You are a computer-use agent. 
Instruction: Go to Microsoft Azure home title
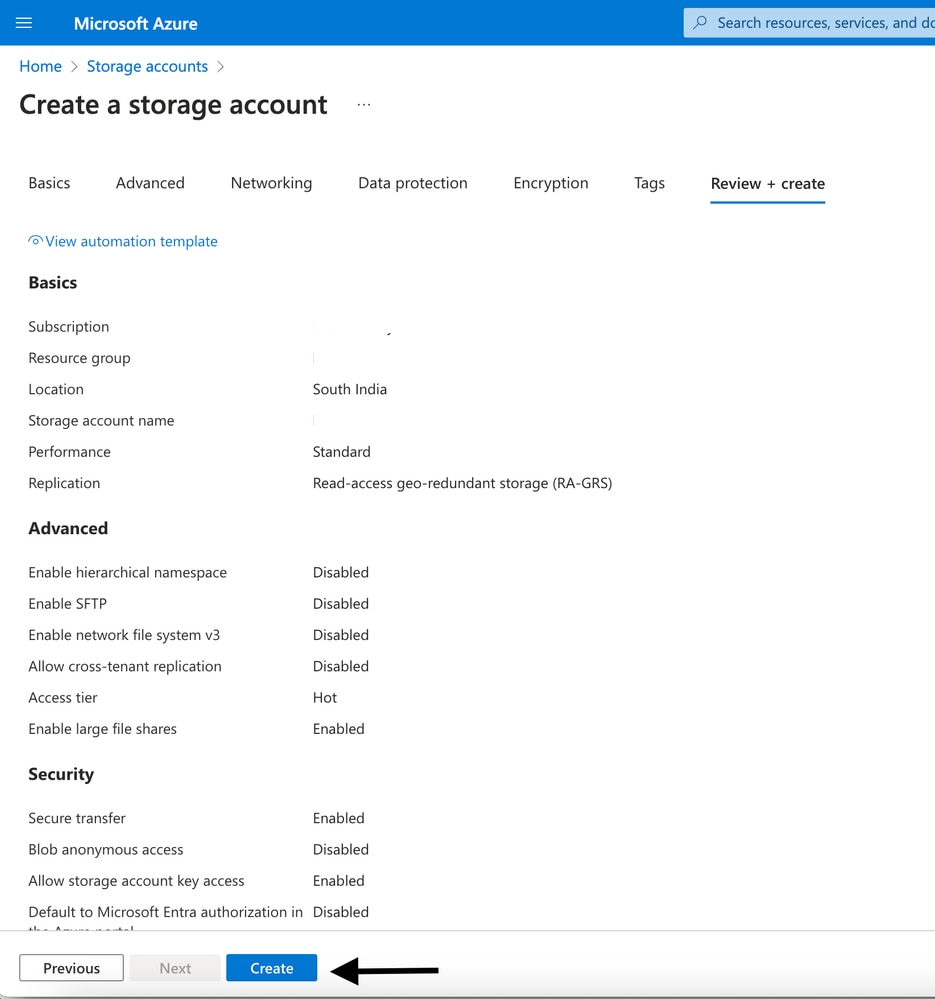(x=136, y=24)
